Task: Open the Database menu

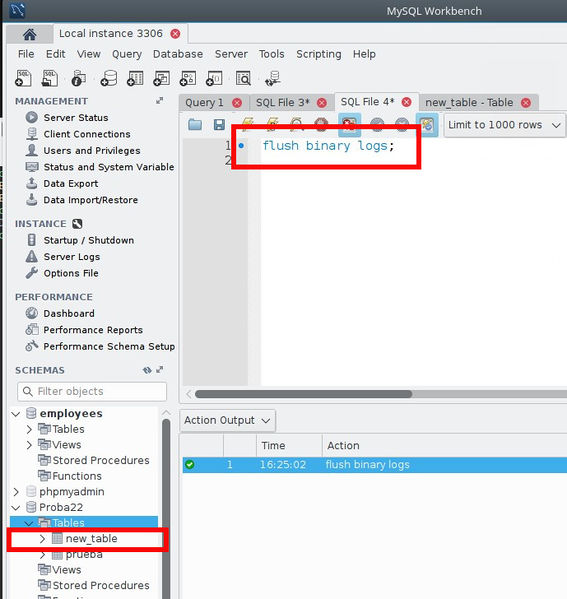Action: 178,54
